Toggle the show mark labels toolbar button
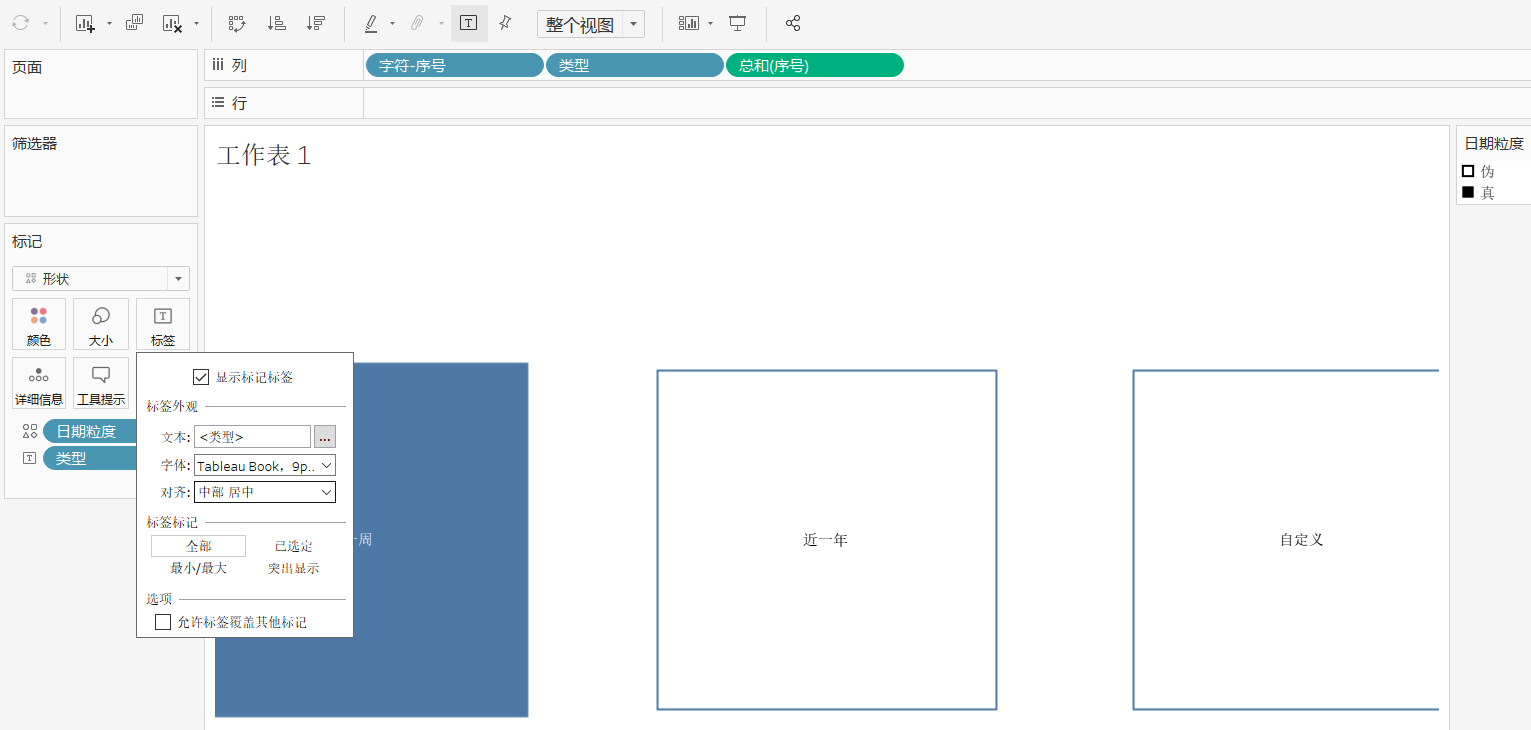This screenshot has width=1531, height=730. click(x=468, y=23)
